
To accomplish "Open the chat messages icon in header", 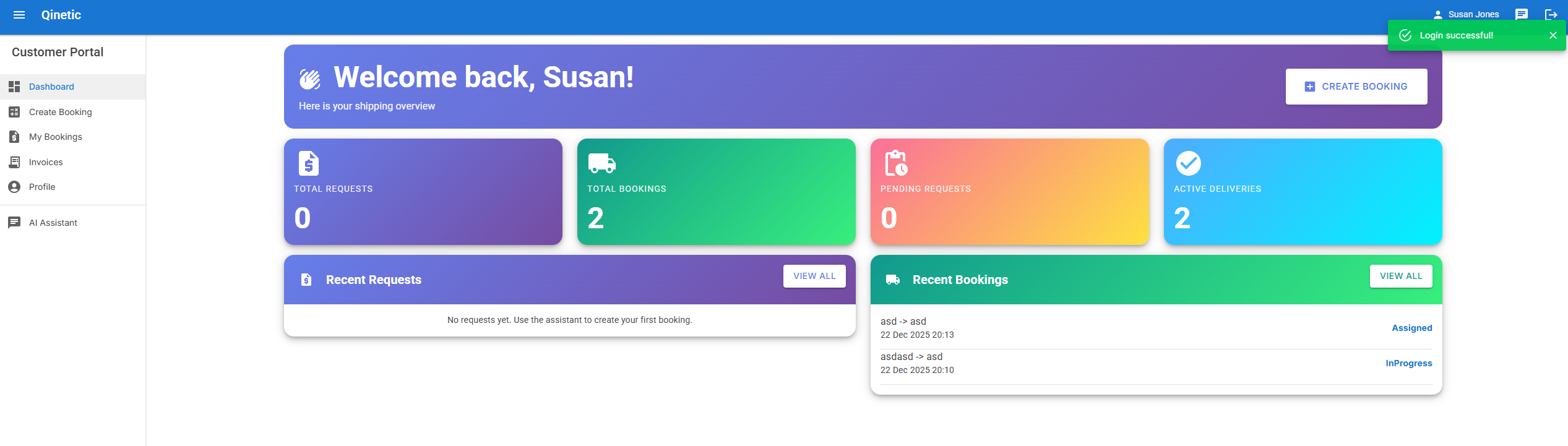I will 1522,14.
